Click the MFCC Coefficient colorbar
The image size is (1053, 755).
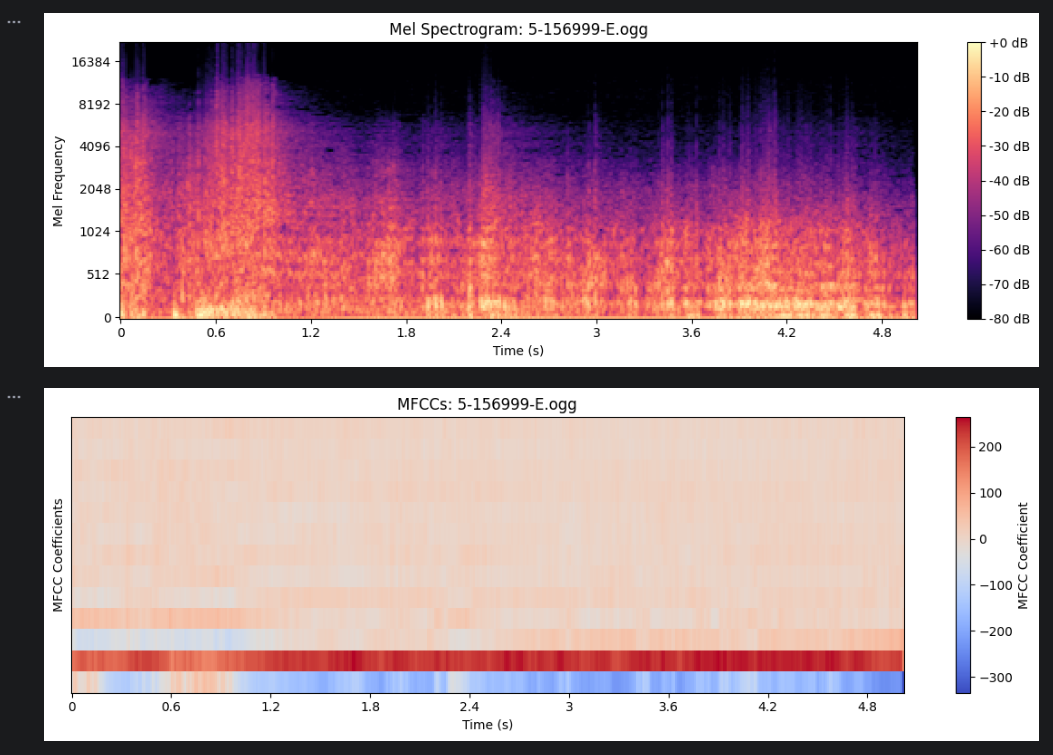[x=963, y=556]
